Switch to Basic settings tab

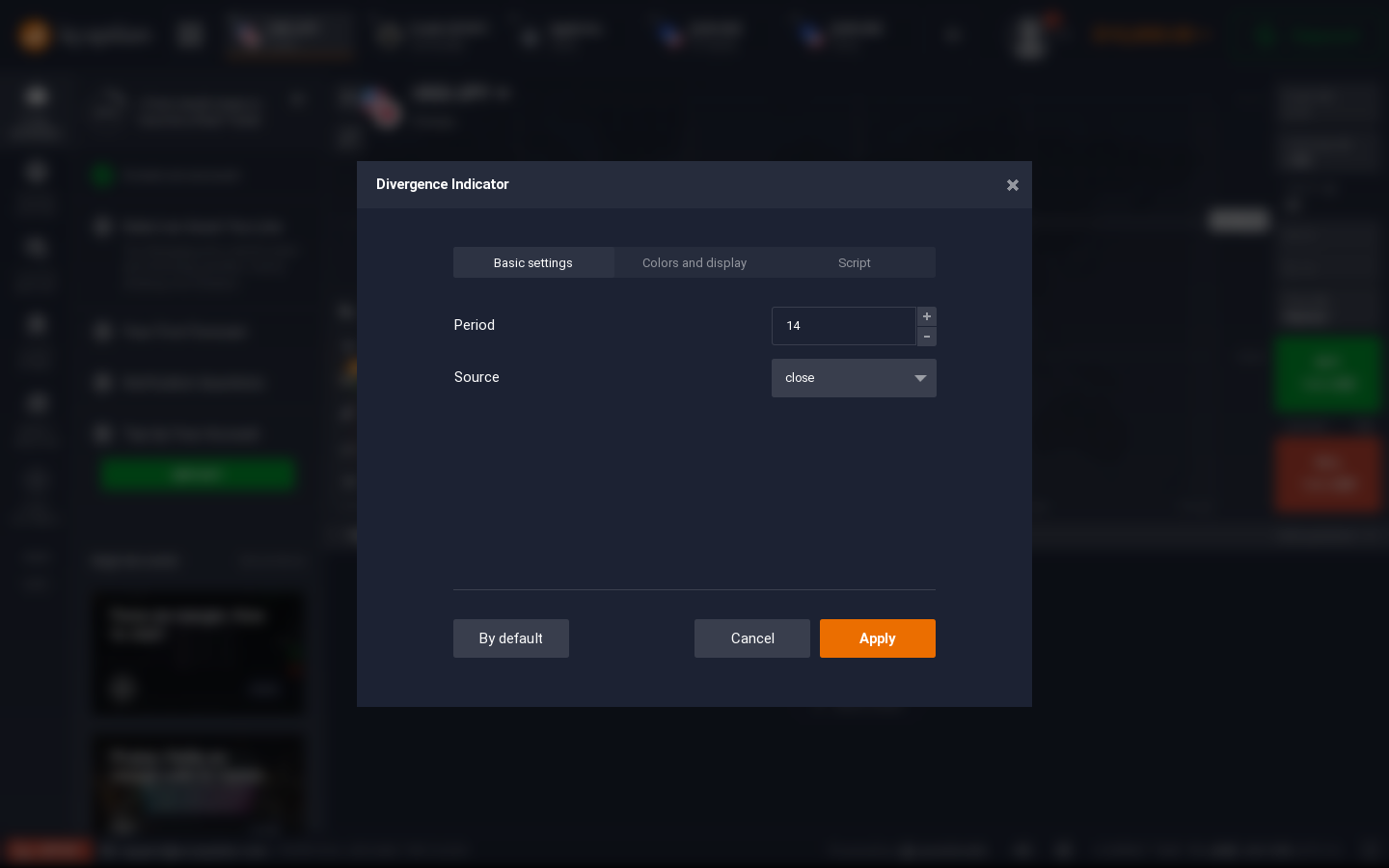(533, 262)
